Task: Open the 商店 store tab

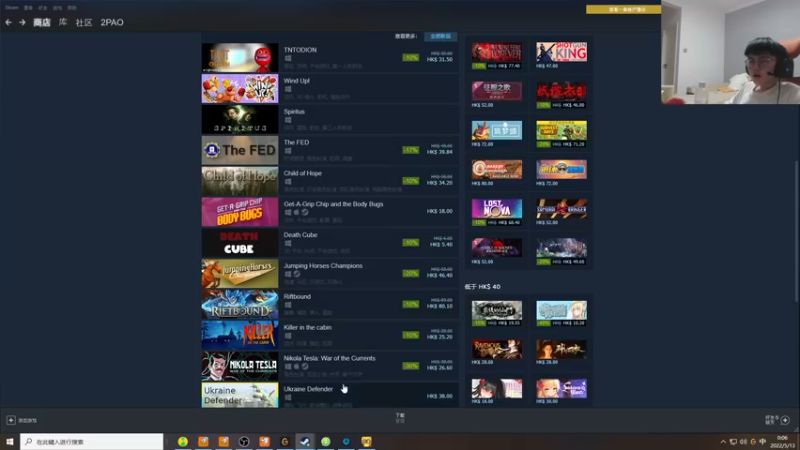Action: pyautogui.click(x=42, y=22)
